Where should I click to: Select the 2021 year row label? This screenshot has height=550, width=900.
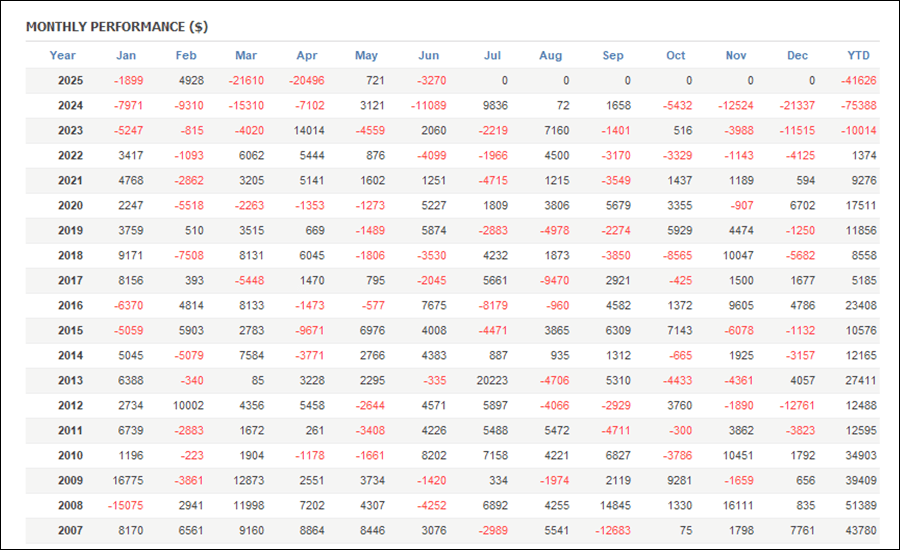coord(70,180)
